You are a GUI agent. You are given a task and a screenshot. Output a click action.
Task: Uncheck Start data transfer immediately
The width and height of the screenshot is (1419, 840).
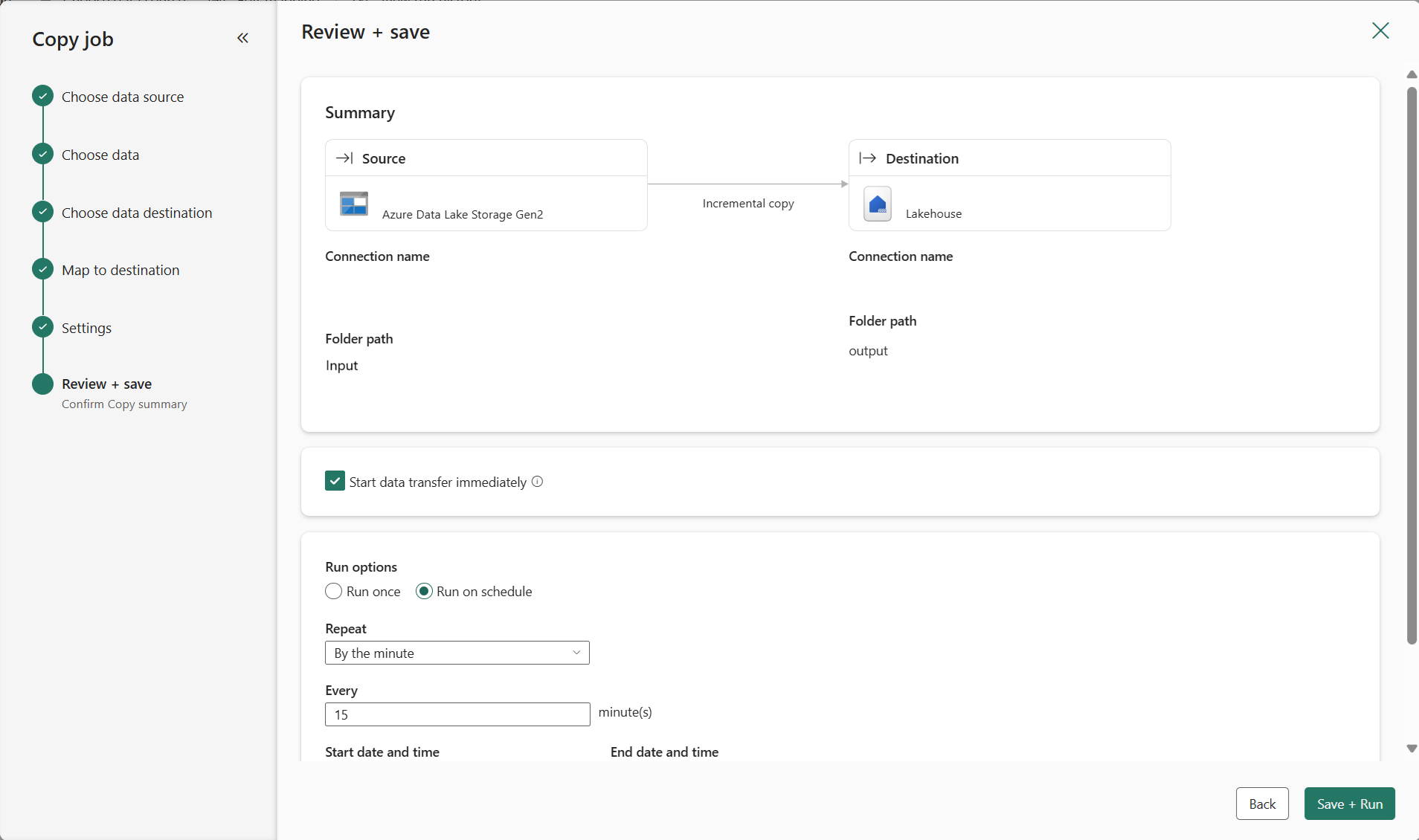[335, 481]
